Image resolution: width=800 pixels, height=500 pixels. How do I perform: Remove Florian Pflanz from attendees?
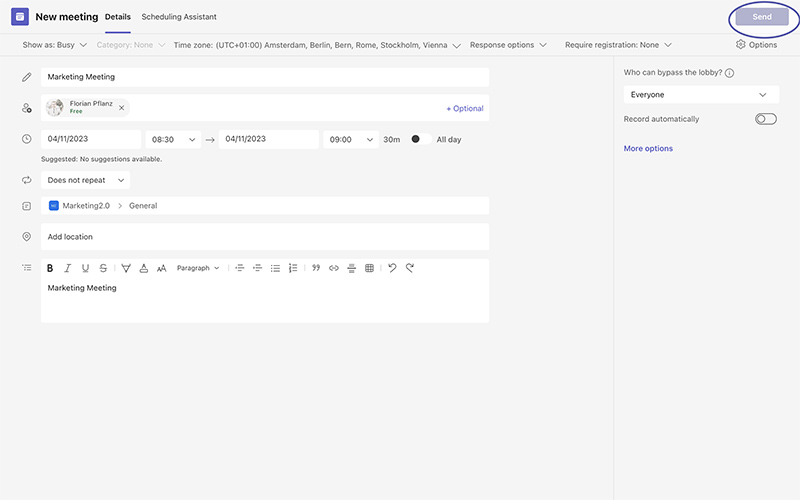[122, 108]
